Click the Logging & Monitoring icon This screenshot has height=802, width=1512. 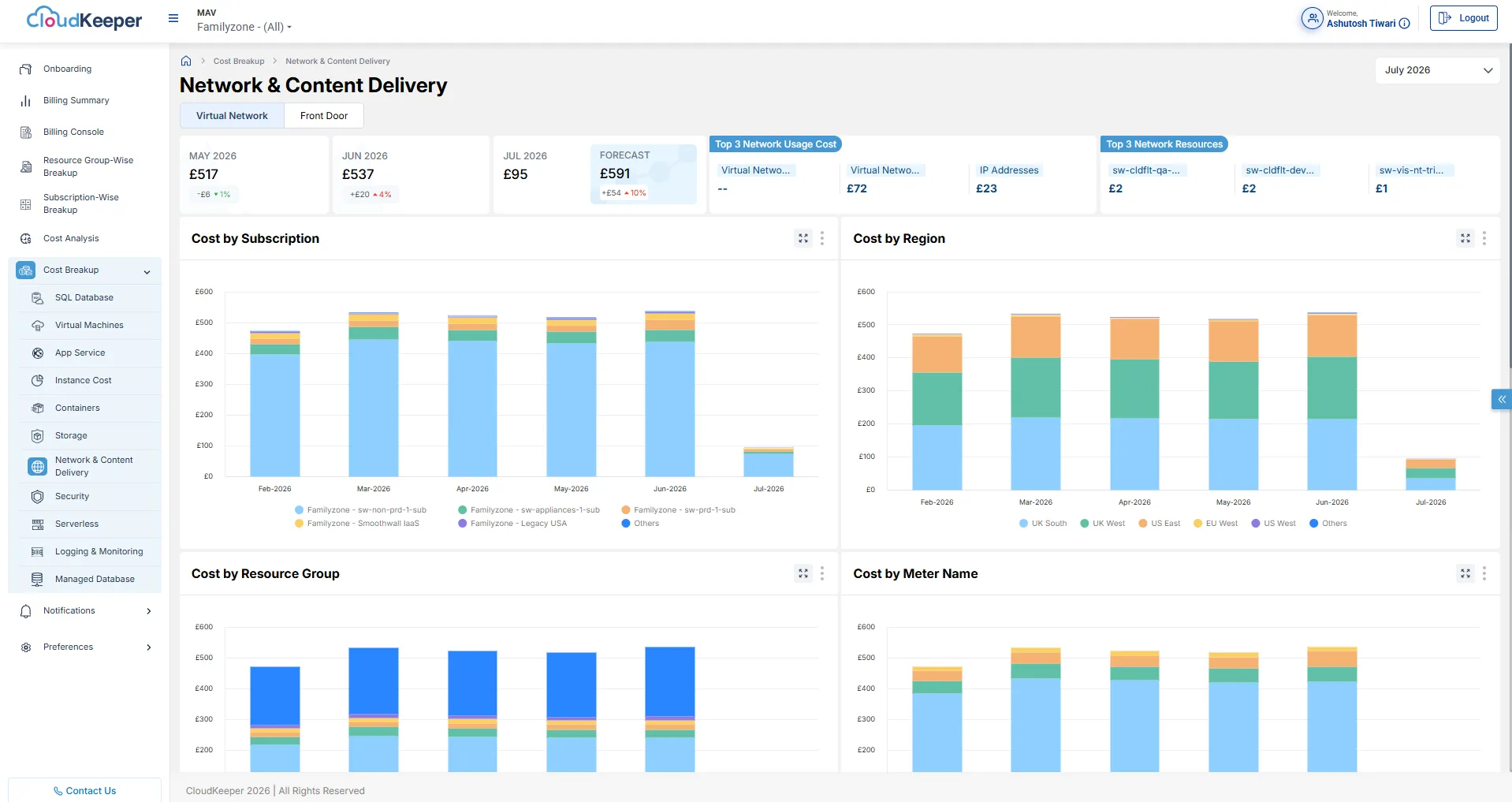38,552
